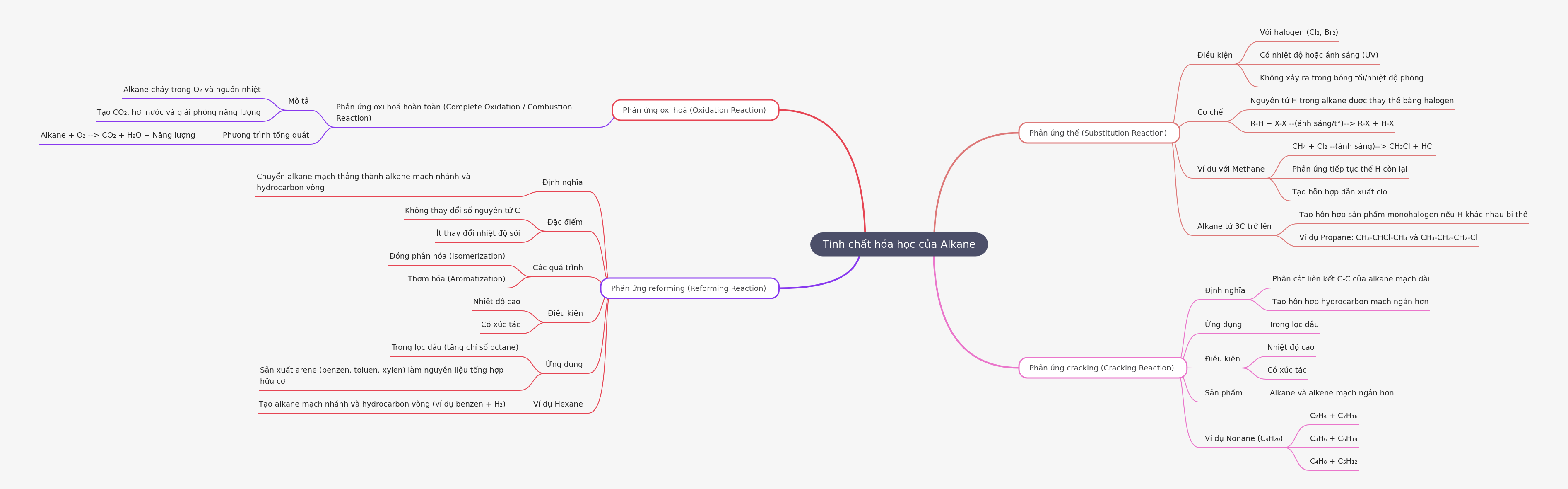
Task: Select the "Phản ứng reforming (Reforming Reaction)" node
Action: pyautogui.click(x=689, y=288)
